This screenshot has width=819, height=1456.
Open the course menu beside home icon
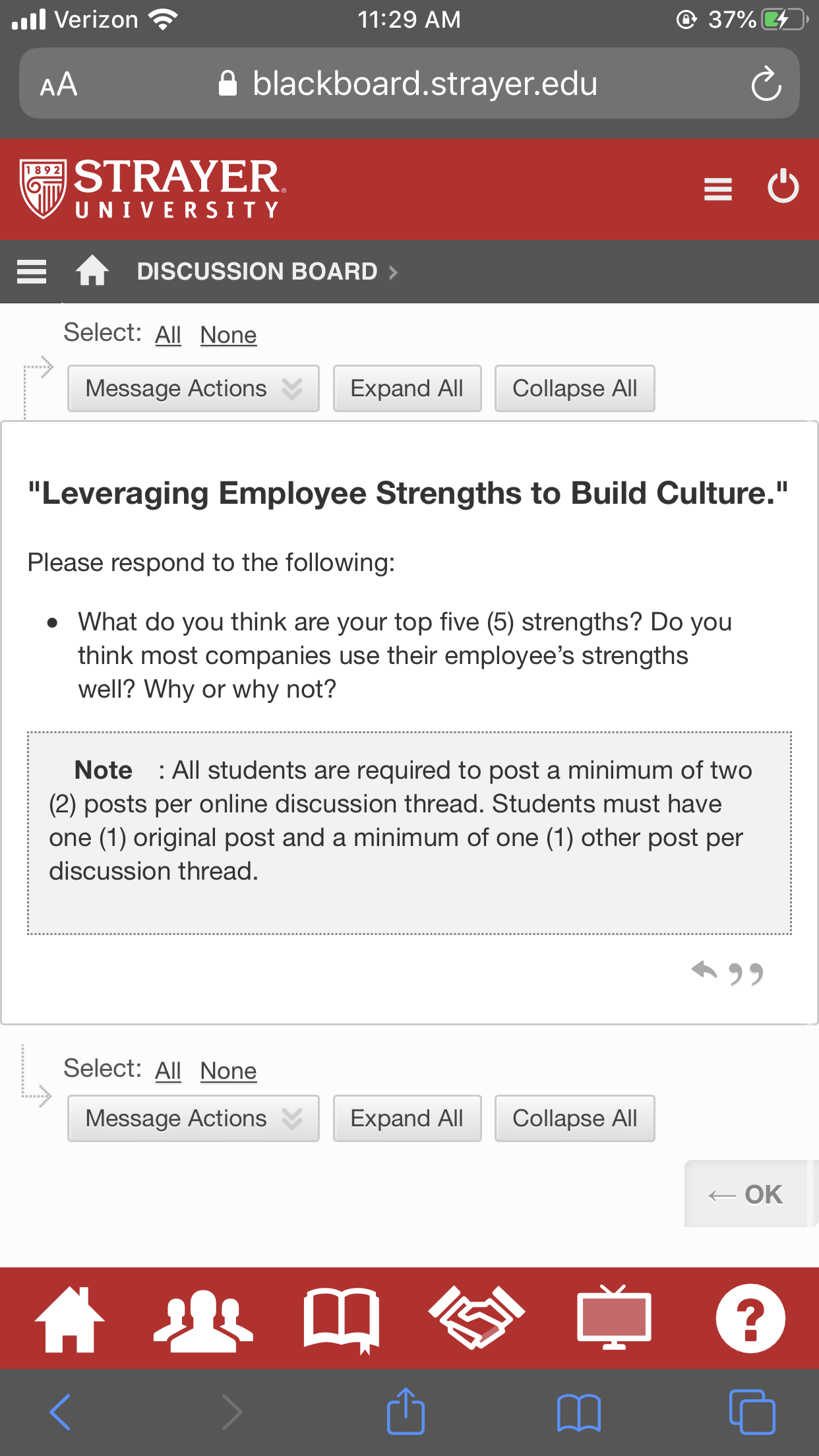pyautogui.click(x=32, y=271)
